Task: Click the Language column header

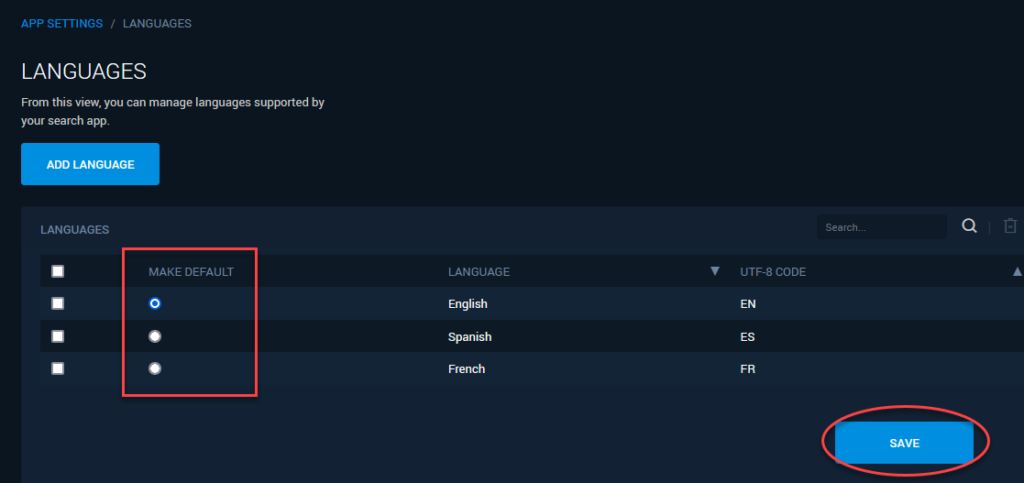Action: click(479, 272)
